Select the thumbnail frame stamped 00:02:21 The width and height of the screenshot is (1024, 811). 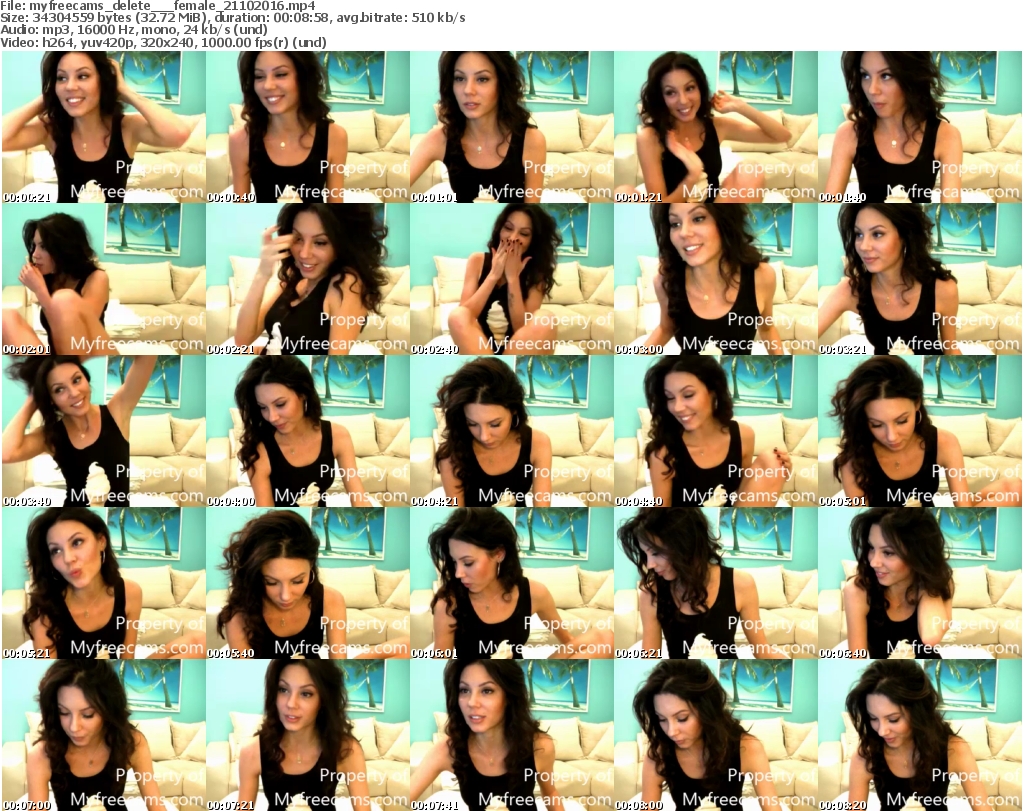coord(308,279)
